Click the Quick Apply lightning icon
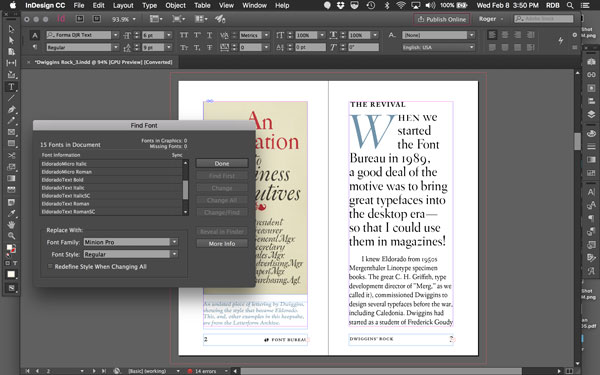The image size is (600, 375). [x=560, y=40]
